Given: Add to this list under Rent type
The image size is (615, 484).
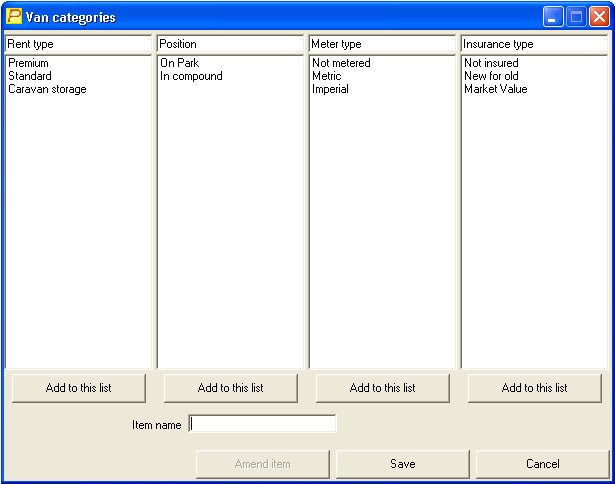Looking at the screenshot, I should click(79, 388).
